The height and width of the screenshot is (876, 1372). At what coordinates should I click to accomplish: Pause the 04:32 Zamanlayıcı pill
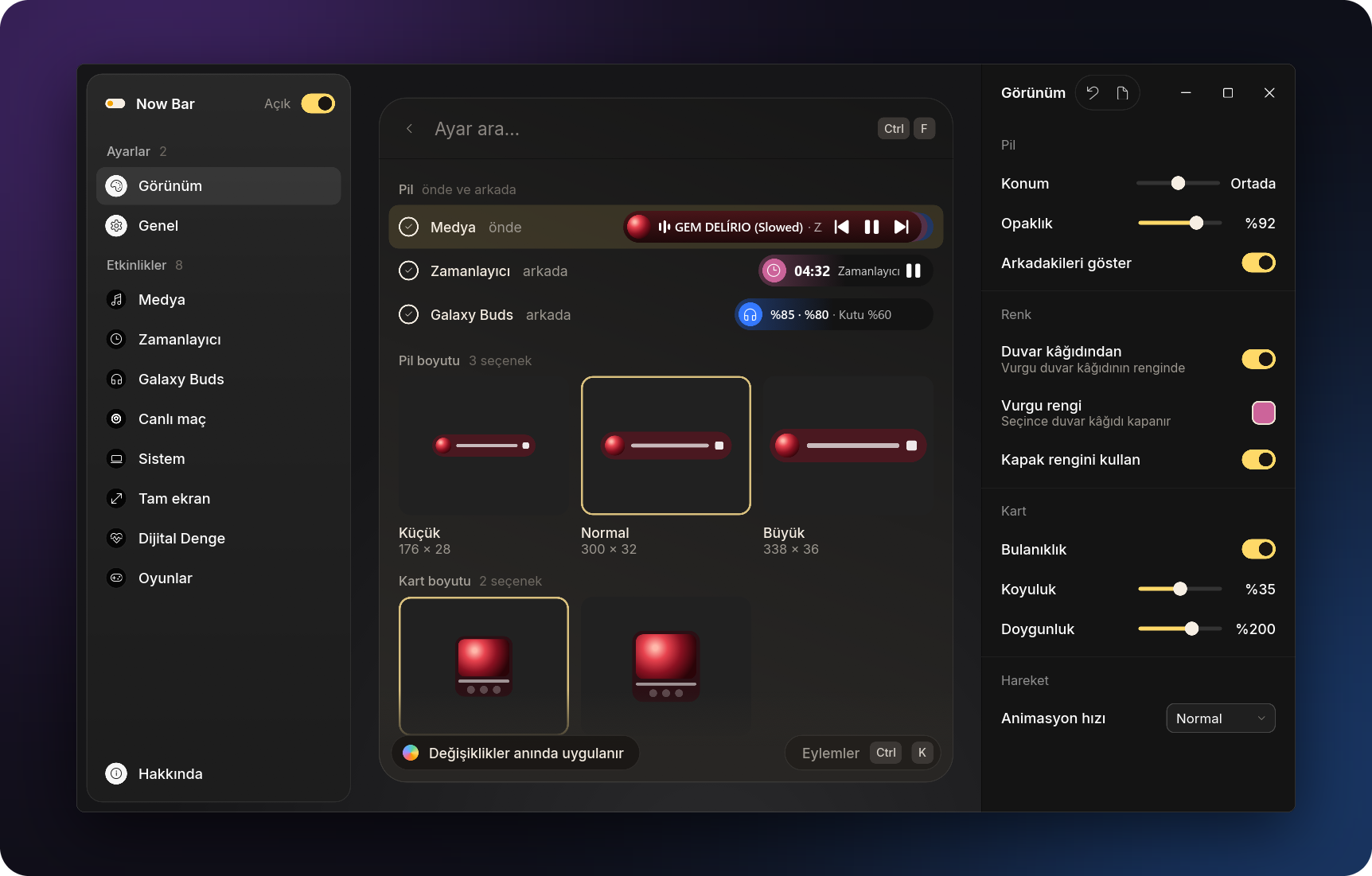point(914,271)
